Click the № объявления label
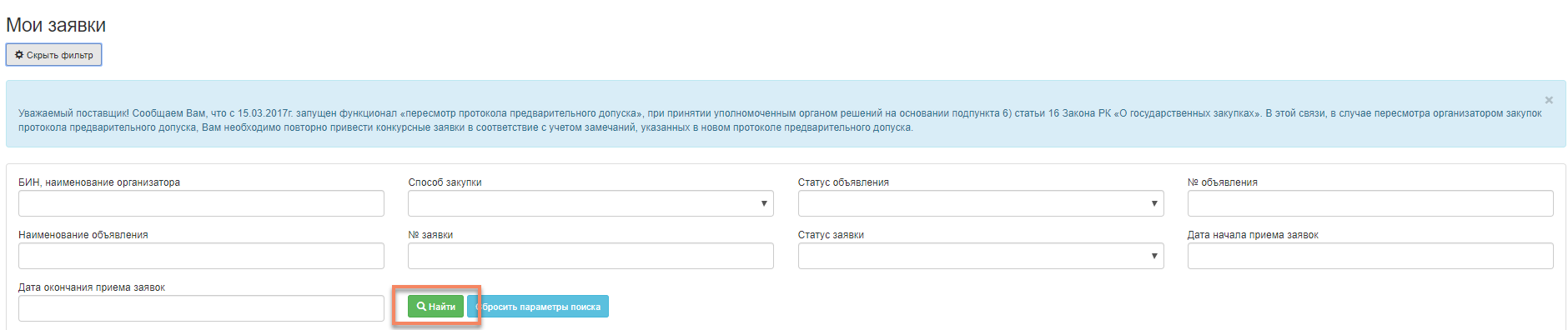This screenshot has height=330, width=1568. pos(1222,182)
